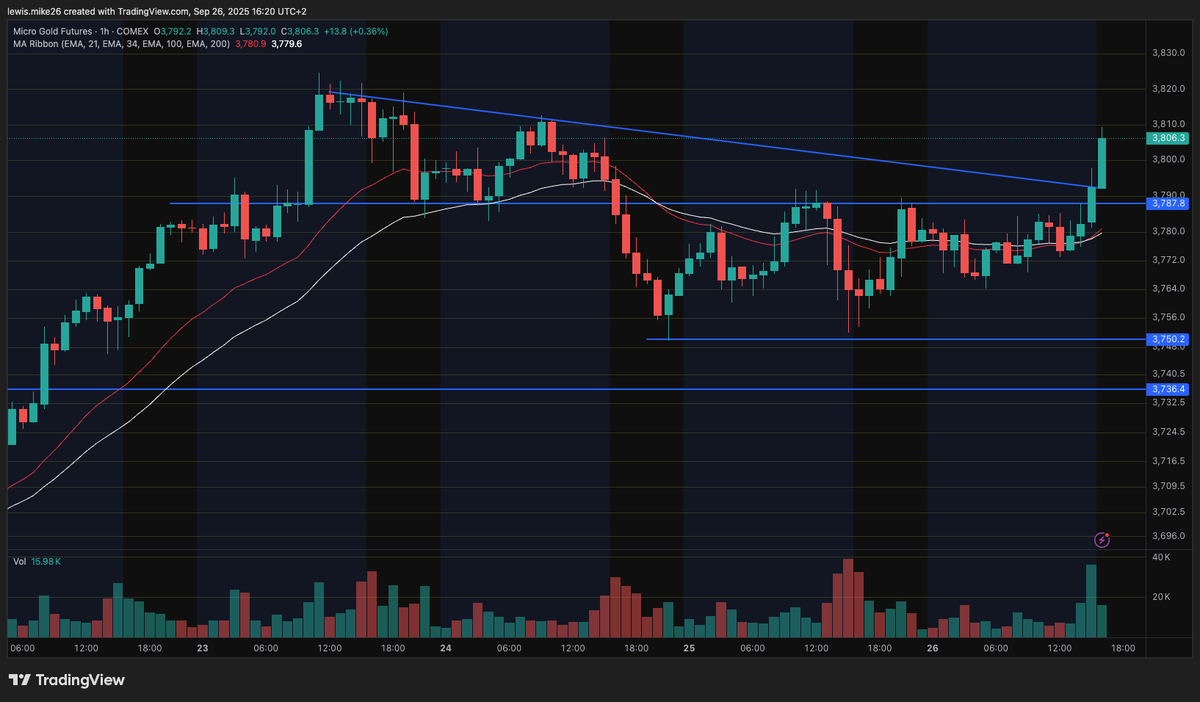Click the 3,696.0 price axis label

1168,536
